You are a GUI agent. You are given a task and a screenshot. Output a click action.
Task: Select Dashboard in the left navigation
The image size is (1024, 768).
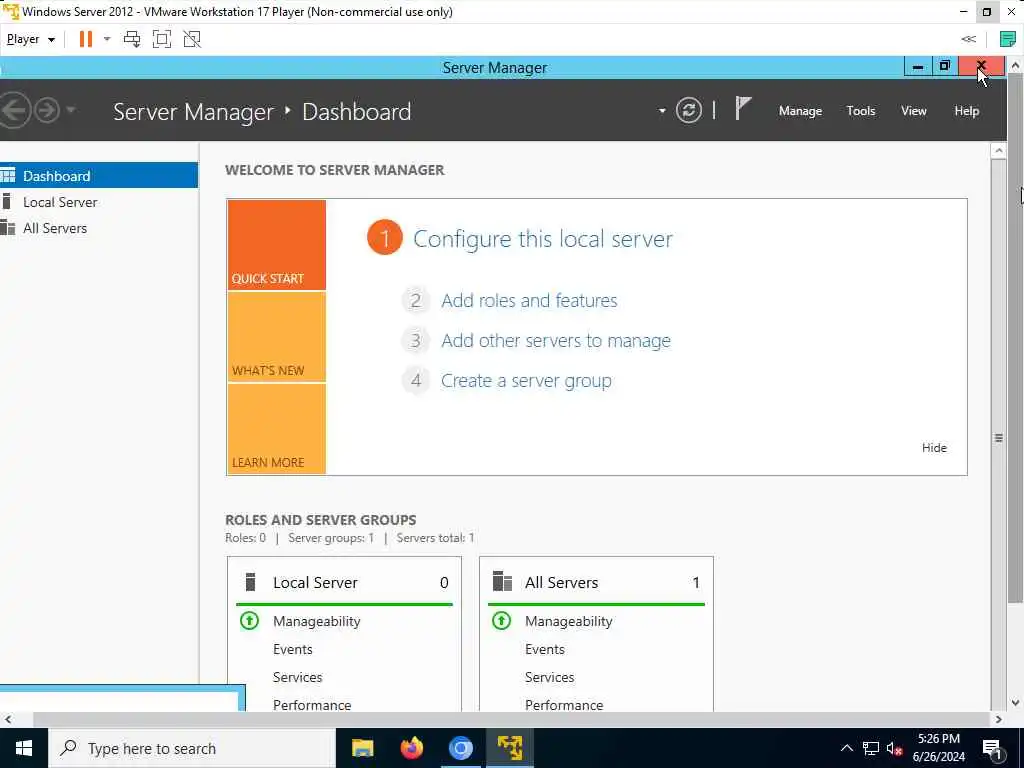[99, 176]
